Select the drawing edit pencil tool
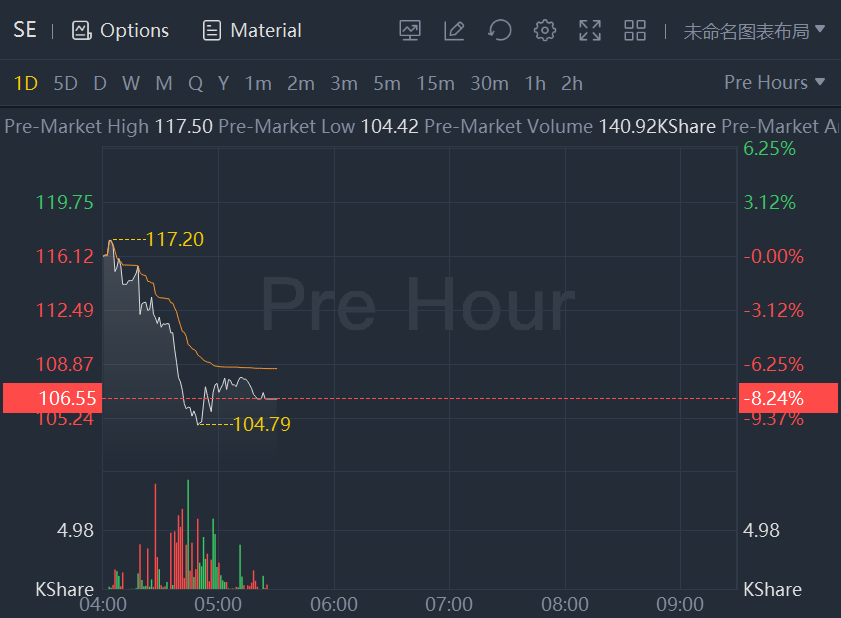 (x=454, y=30)
